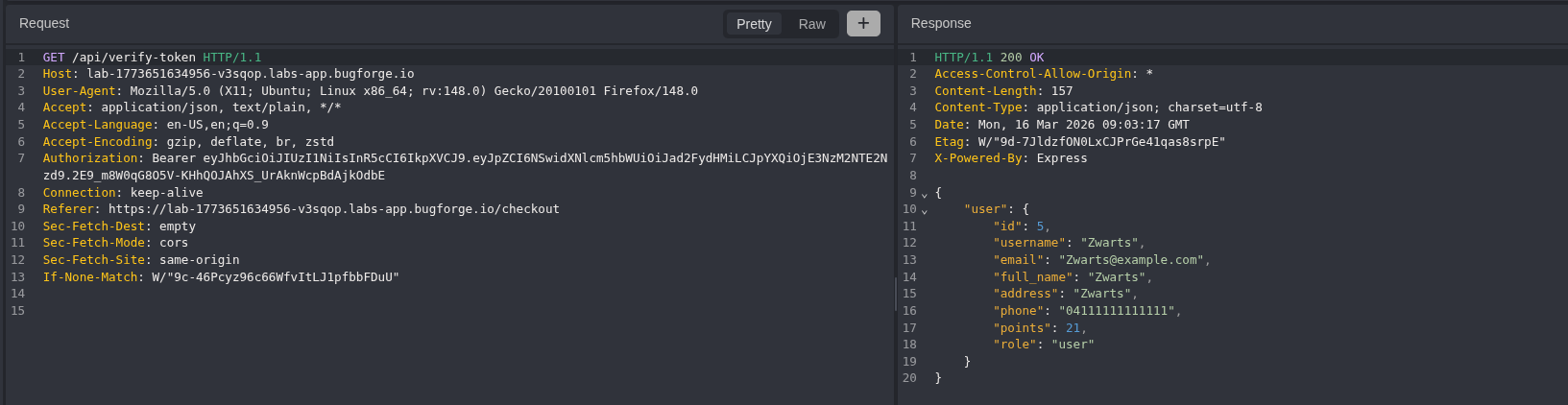Click the Zwarts@example.com email value

[1132, 260]
